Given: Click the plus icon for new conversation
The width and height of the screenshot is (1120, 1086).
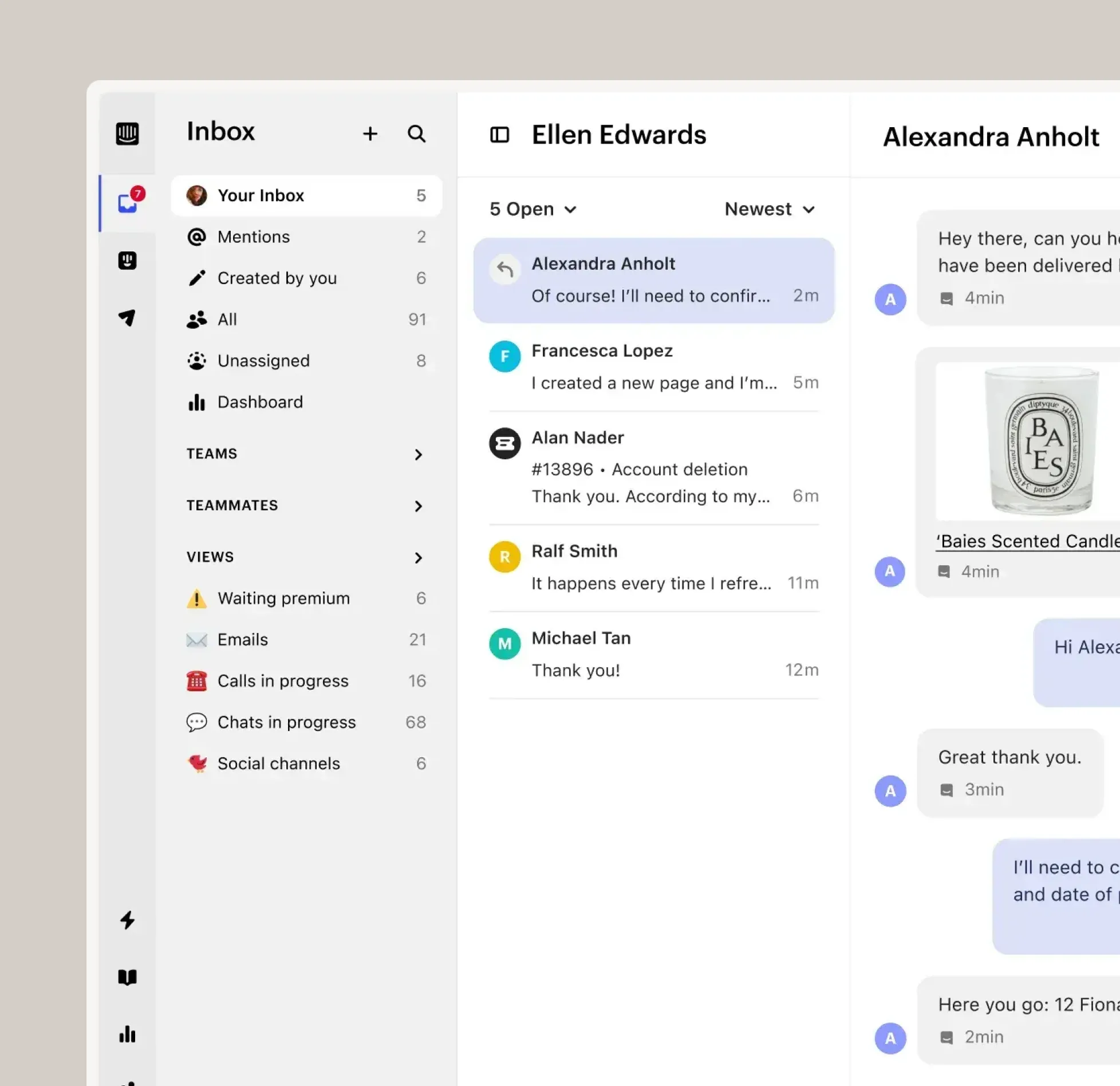Looking at the screenshot, I should [370, 133].
